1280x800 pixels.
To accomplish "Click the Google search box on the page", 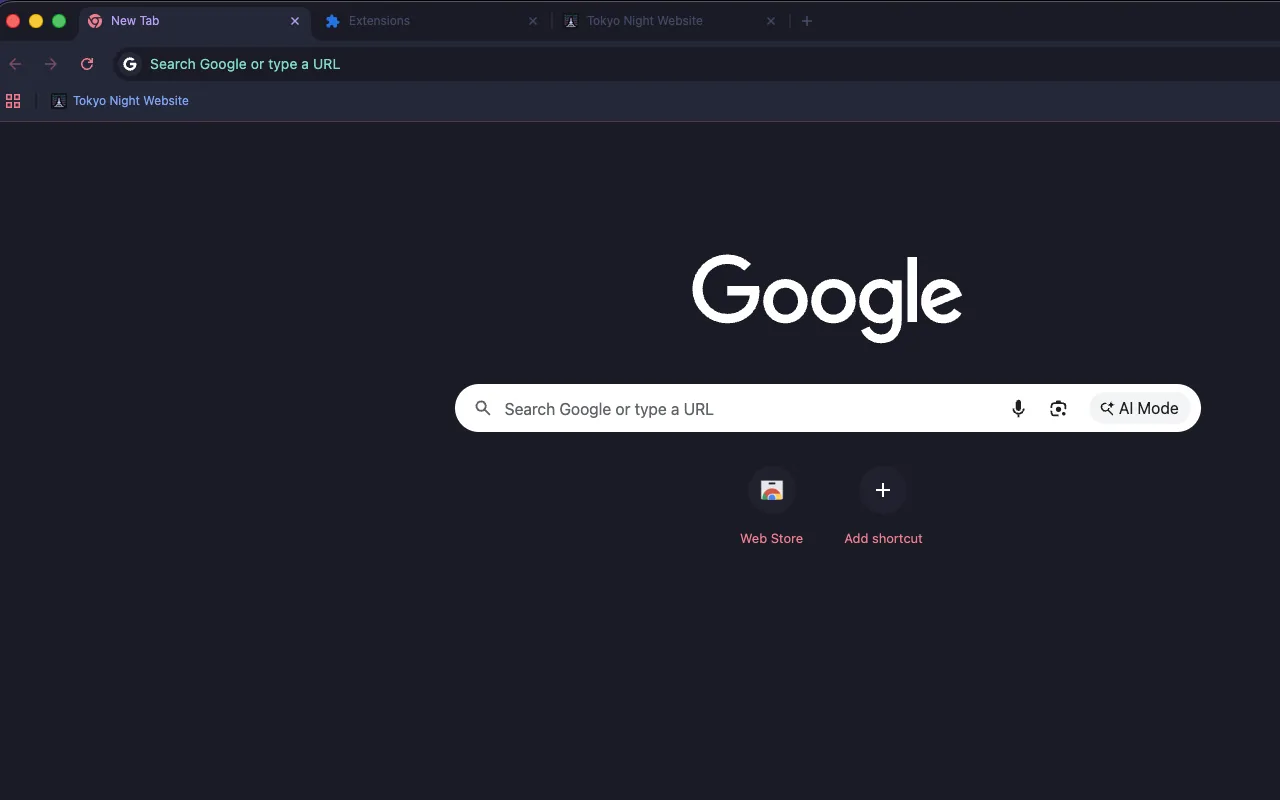I will 828,408.
